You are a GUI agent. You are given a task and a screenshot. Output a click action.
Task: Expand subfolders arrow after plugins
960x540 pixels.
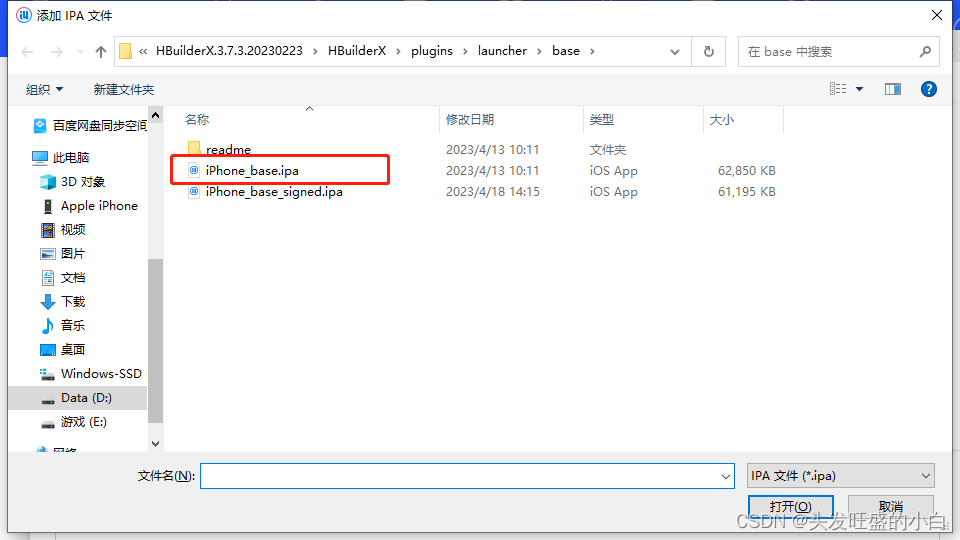[x=465, y=51]
